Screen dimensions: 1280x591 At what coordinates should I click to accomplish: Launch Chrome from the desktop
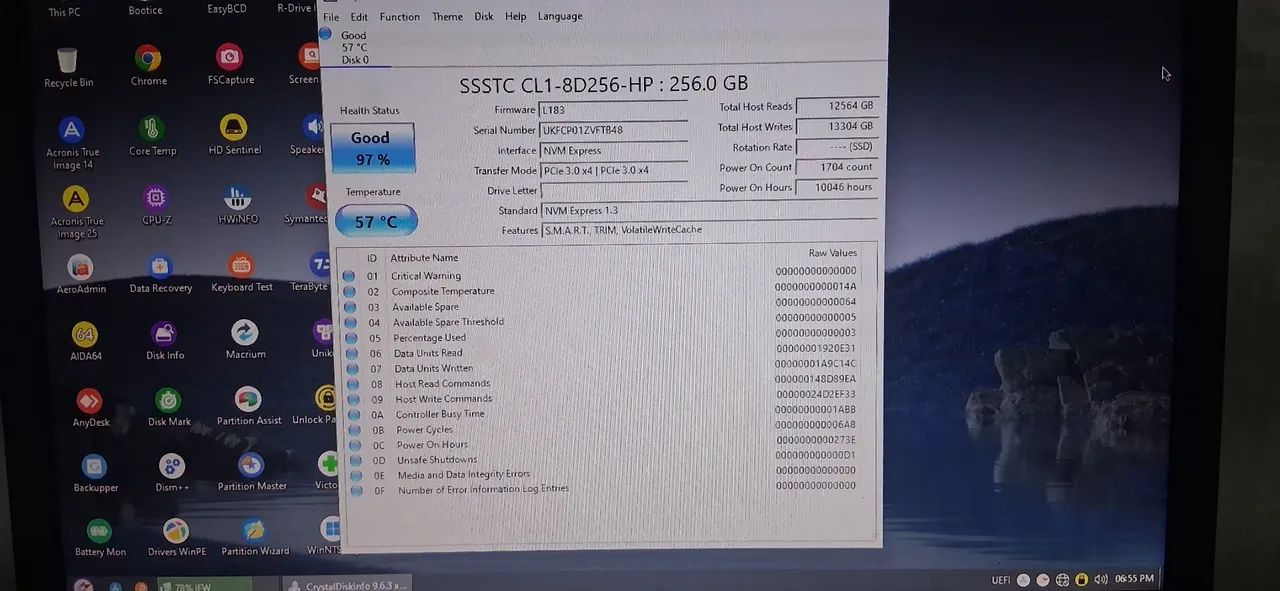point(148,66)
